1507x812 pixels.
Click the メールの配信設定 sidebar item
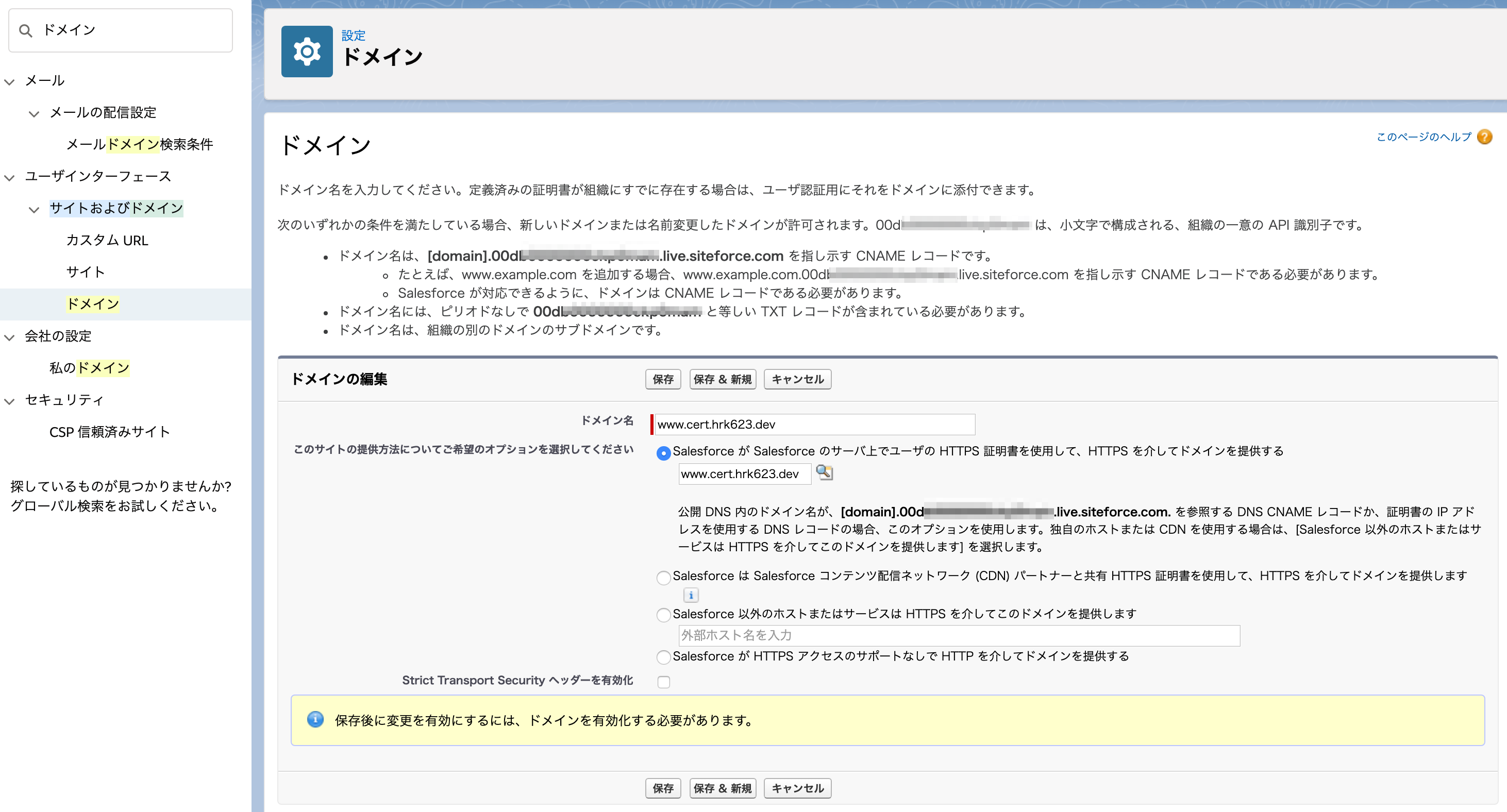(103, 113)
